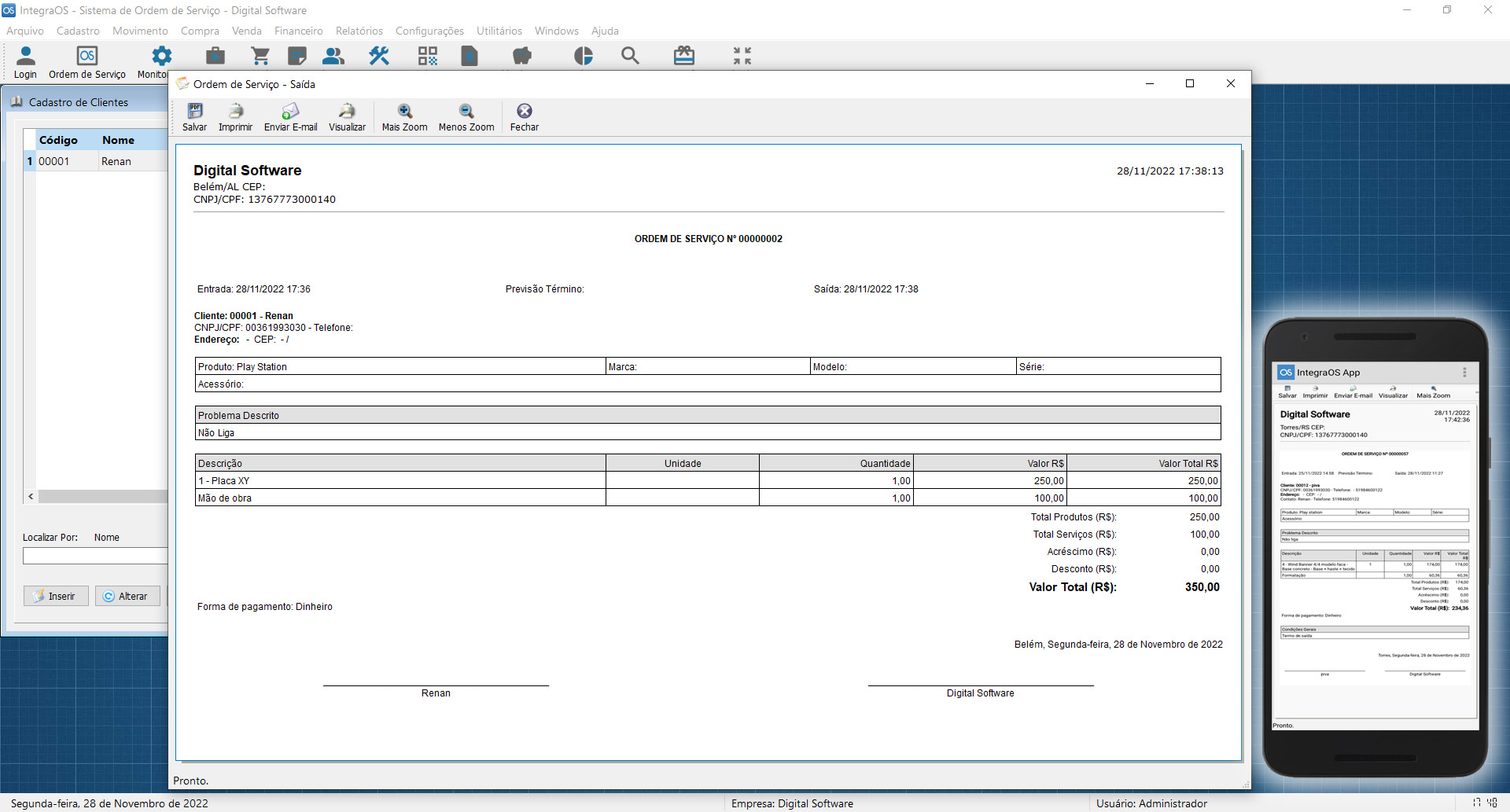Open Ordem de Serviço from main toolbar
The width and height of the screenshot is (1510, 812).
pyautogui.click(x=87, y=62)
